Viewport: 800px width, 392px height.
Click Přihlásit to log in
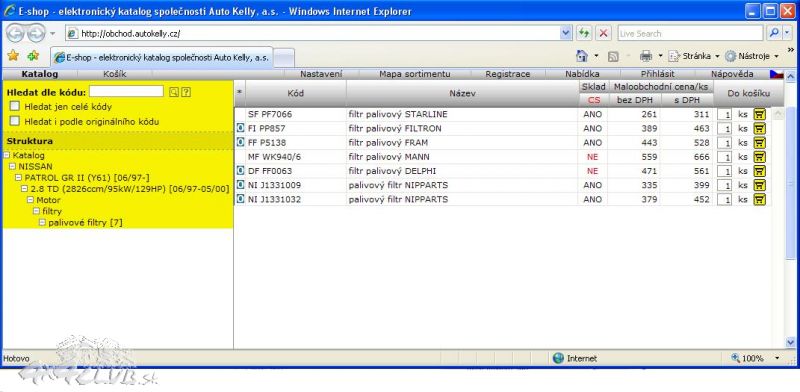(658, 74)
